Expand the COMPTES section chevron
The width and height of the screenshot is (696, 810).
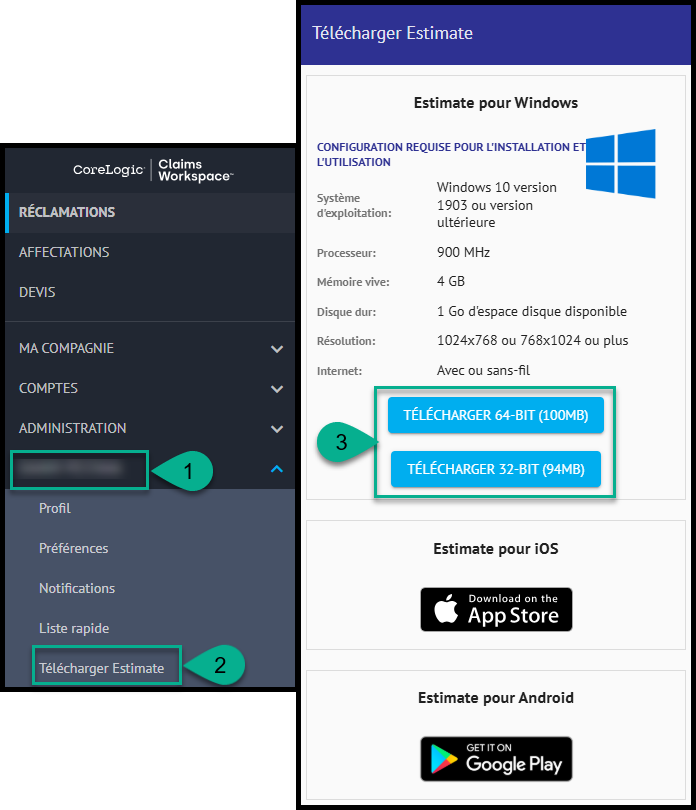[277, 389]
